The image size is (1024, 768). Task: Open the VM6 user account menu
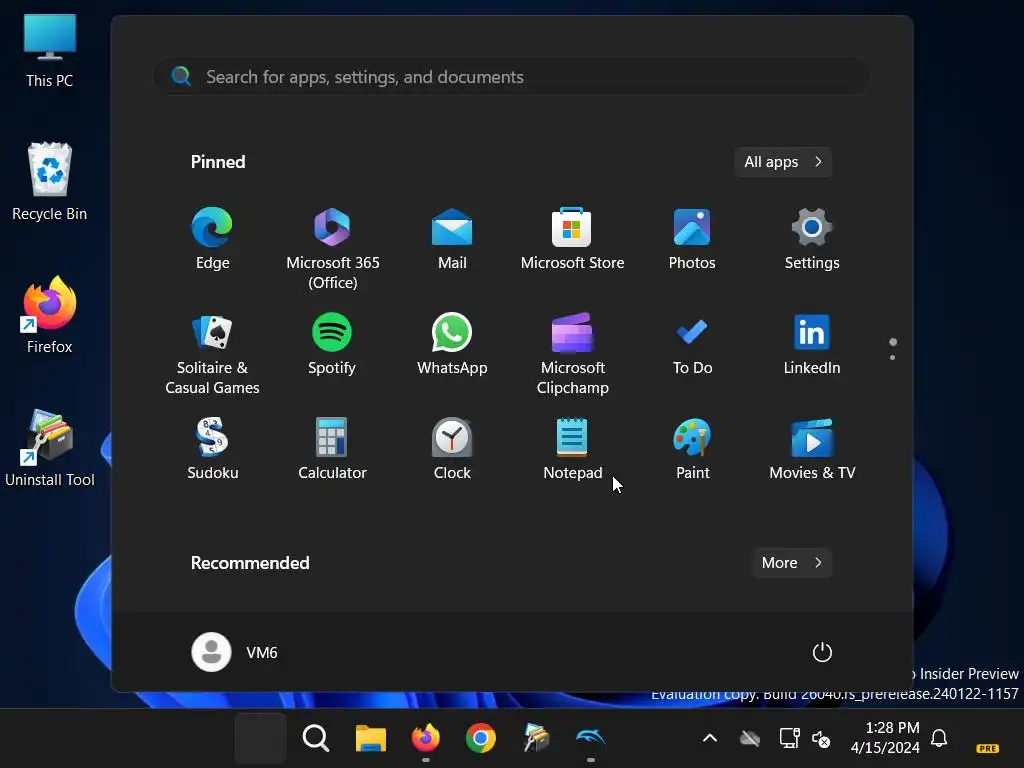(235, 652)
